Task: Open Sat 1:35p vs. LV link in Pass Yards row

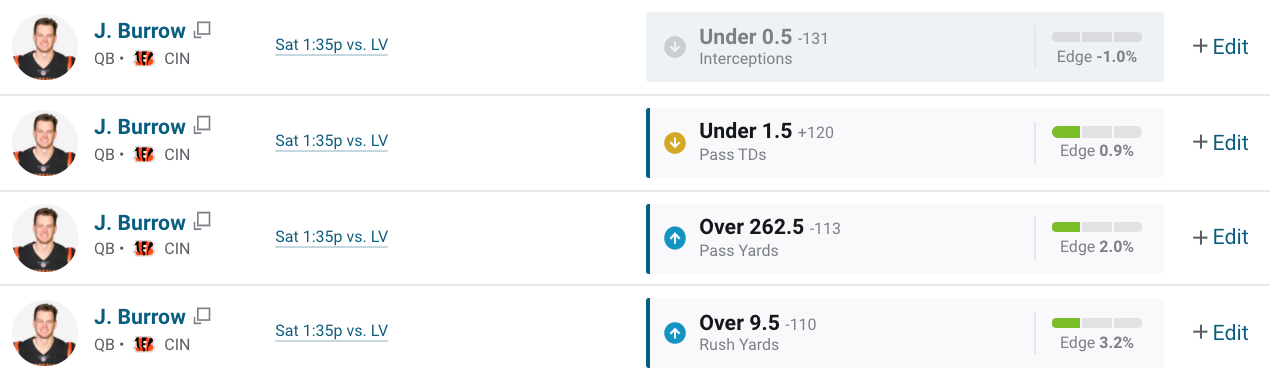Action: [331, 237]
